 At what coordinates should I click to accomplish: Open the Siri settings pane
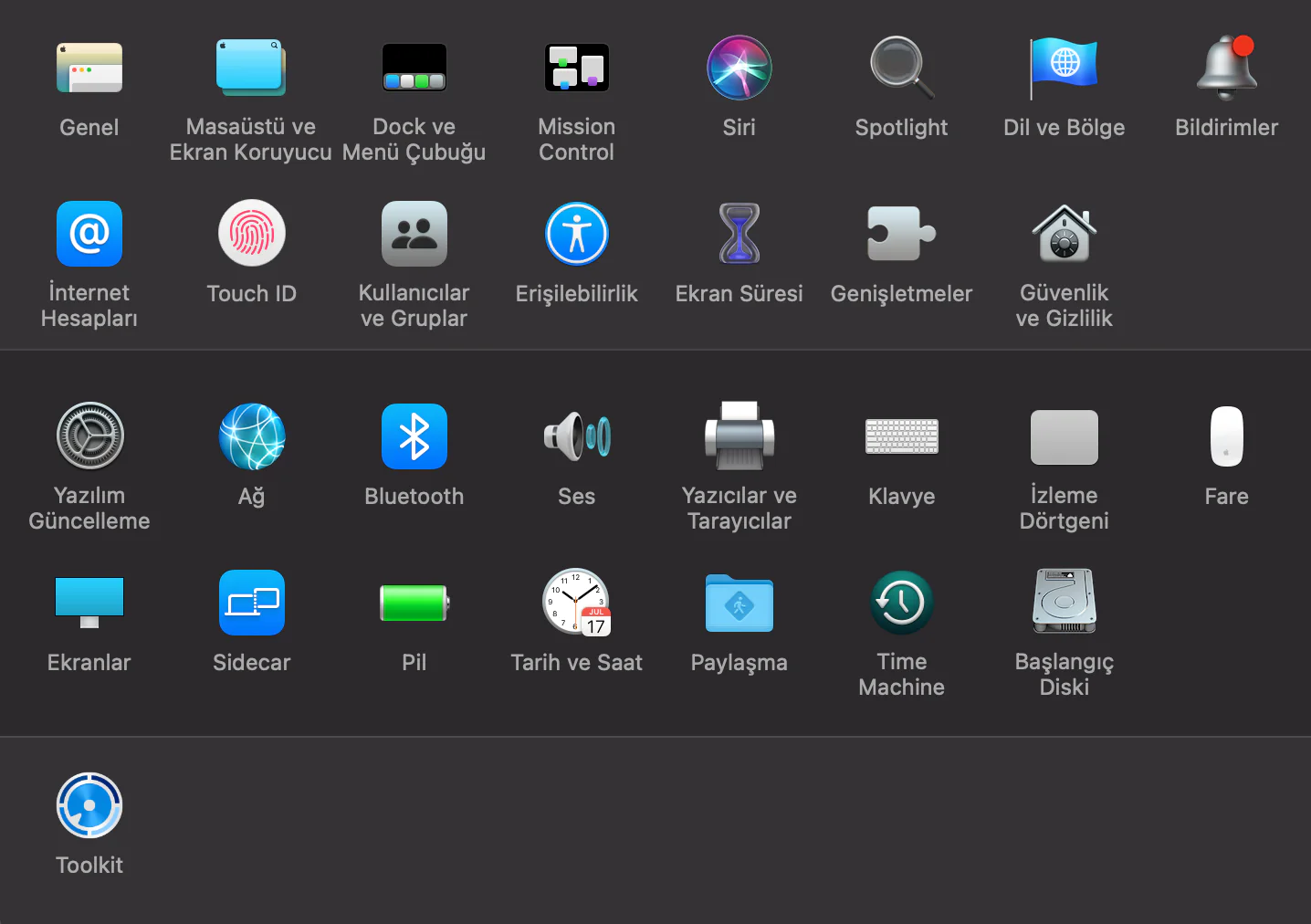coord(739,68)
